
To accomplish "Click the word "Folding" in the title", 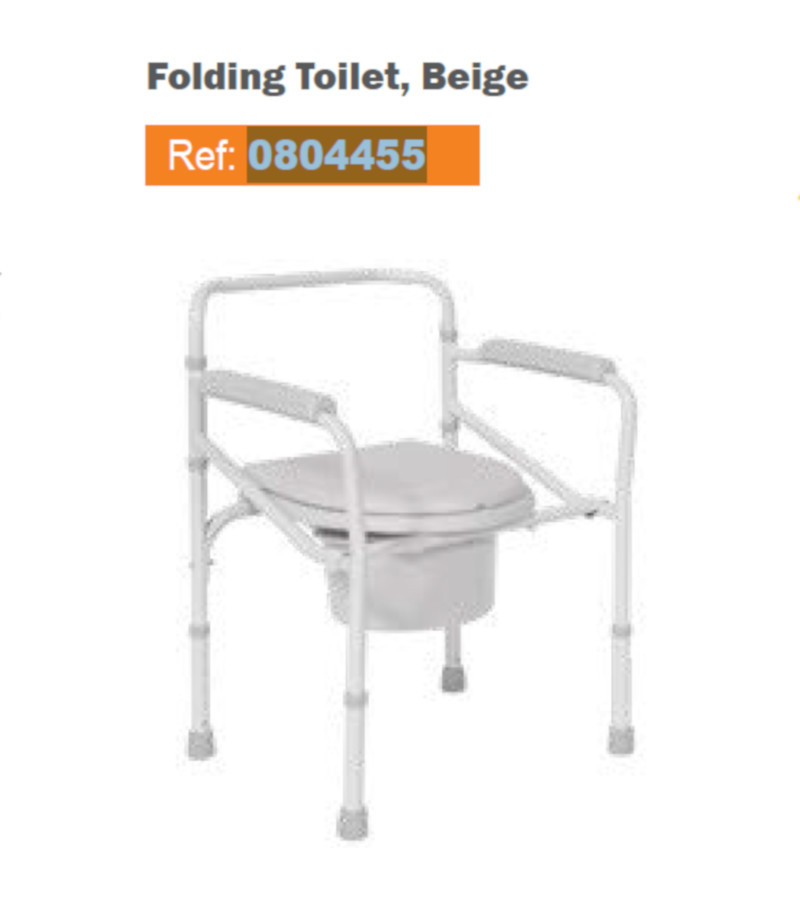I will [x=215, y=77].
